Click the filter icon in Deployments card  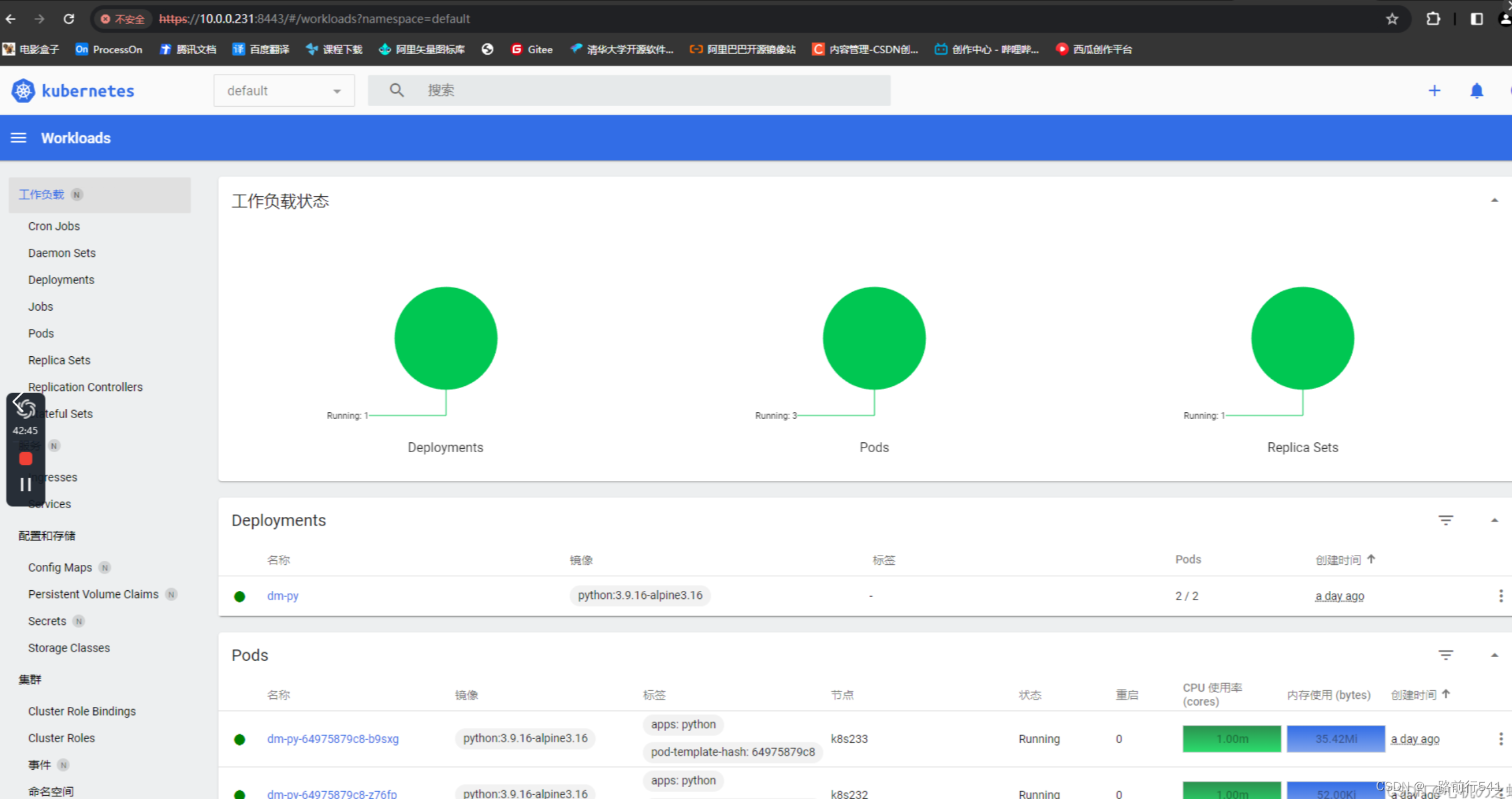coord(1445,520)
